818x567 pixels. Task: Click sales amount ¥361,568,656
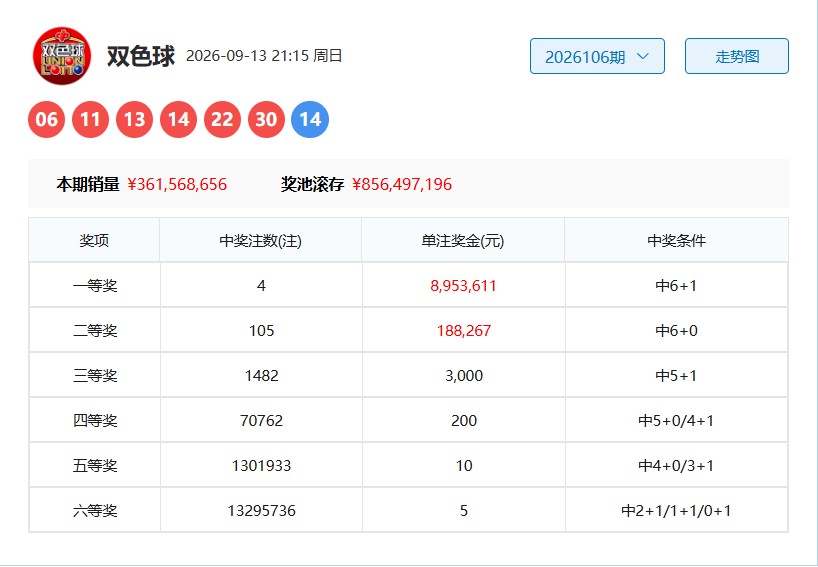[x=177, y=184]
